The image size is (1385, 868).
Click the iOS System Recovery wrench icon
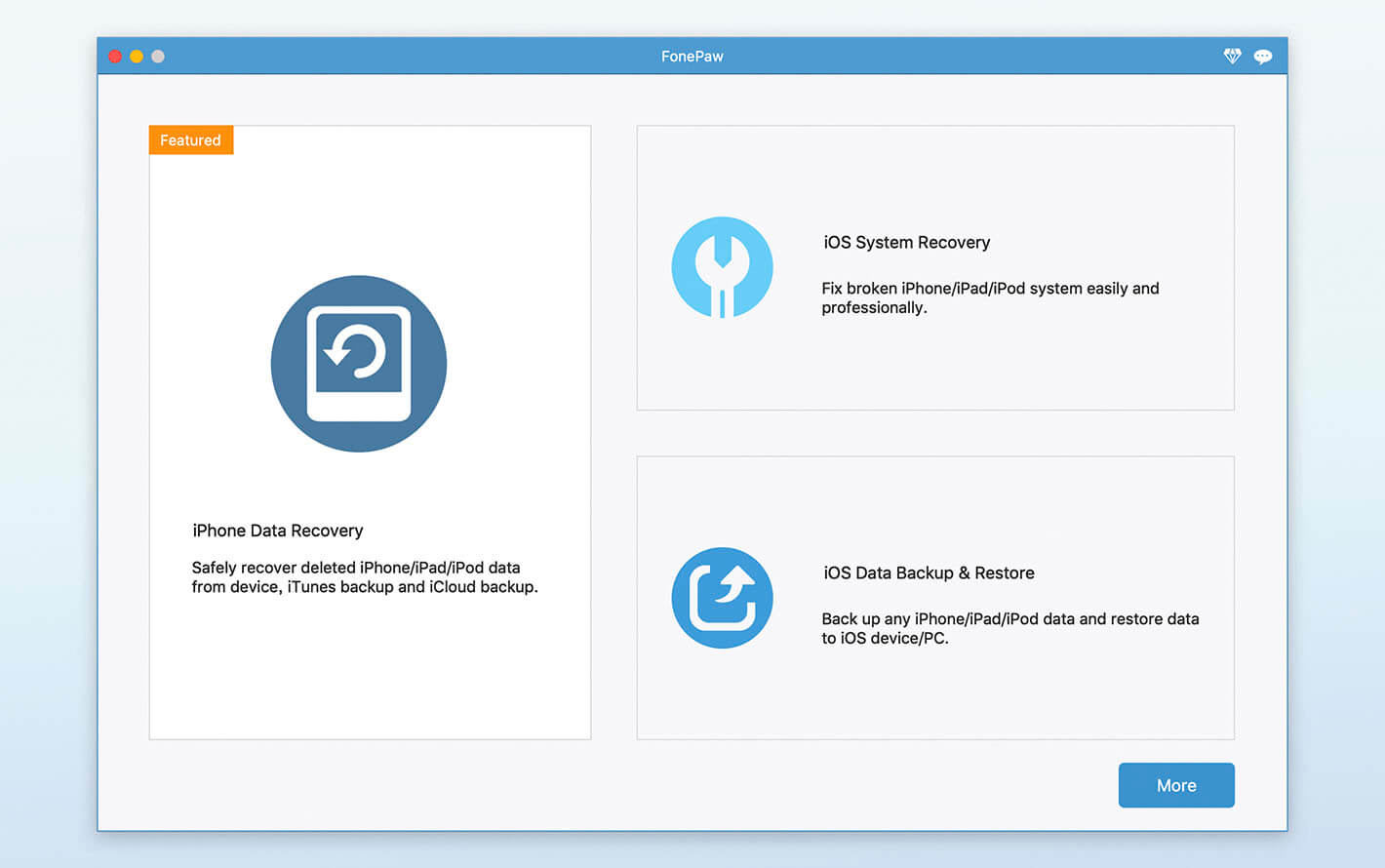point(723,267)
